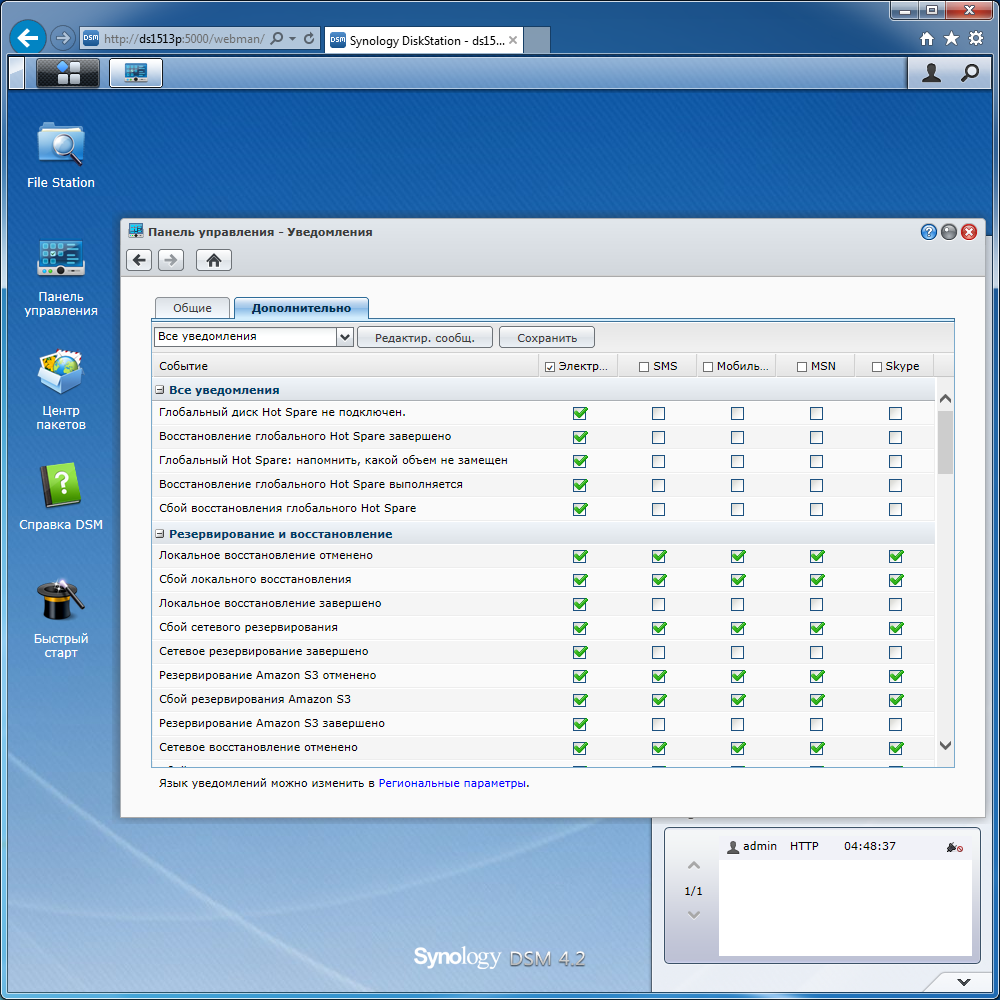Minimize the Панель управления DSM window
The width and height of the screenshot is (1000, 1000).
point(949,232)
